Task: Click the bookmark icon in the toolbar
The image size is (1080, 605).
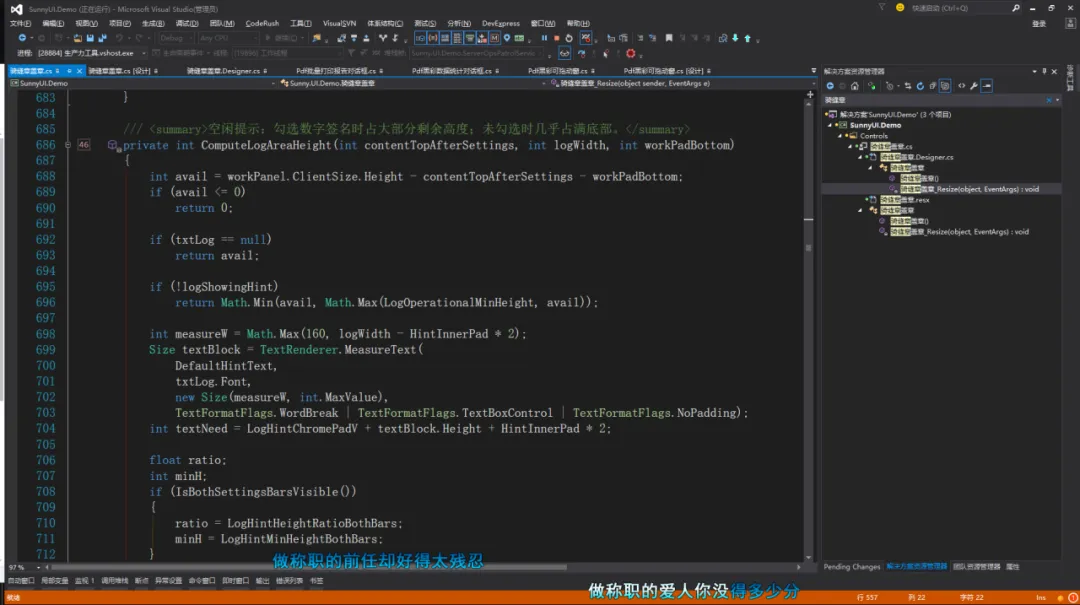Action: (x=669, y=38)
